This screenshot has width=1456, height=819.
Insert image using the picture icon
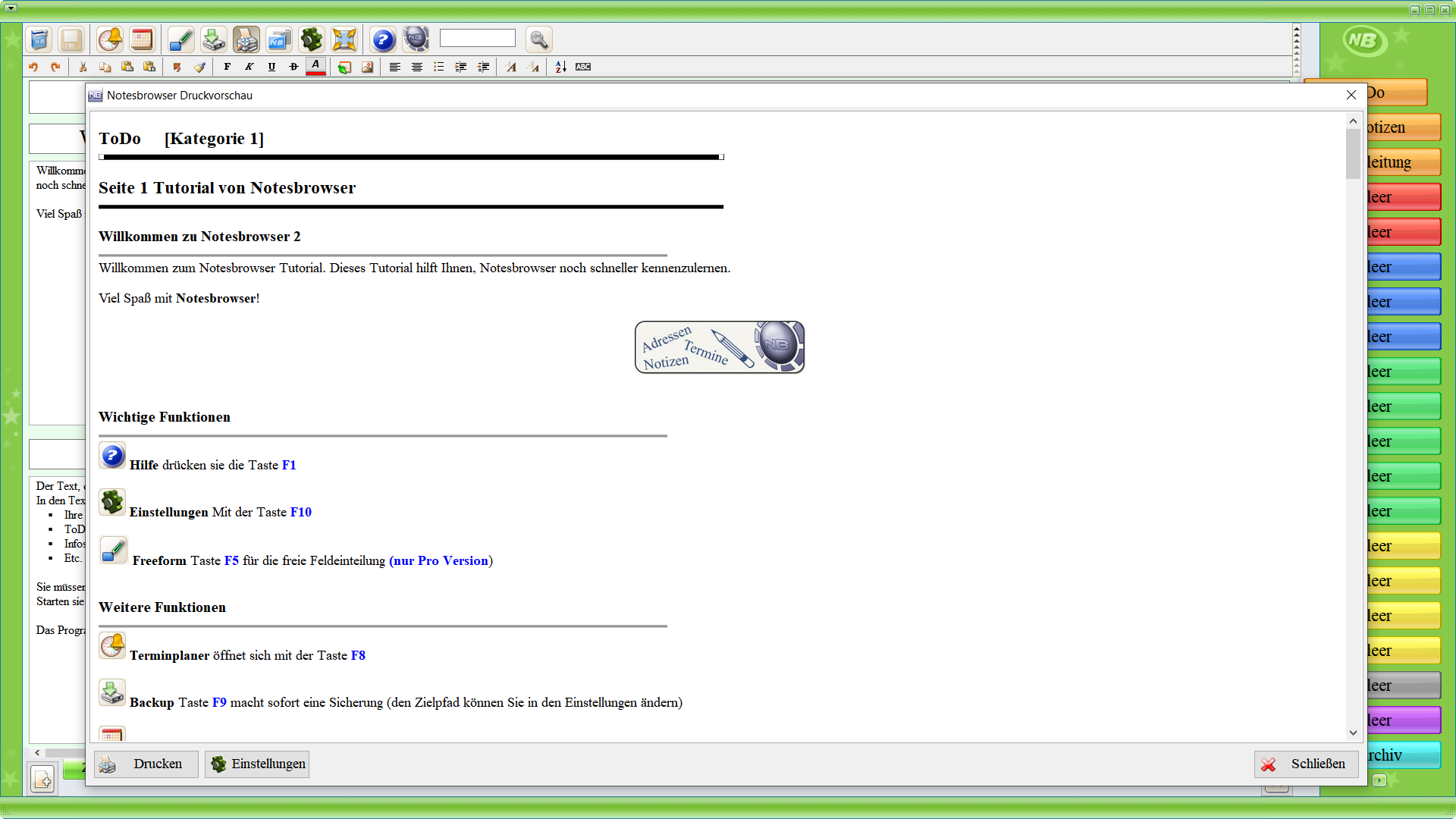tap(368, 67)
